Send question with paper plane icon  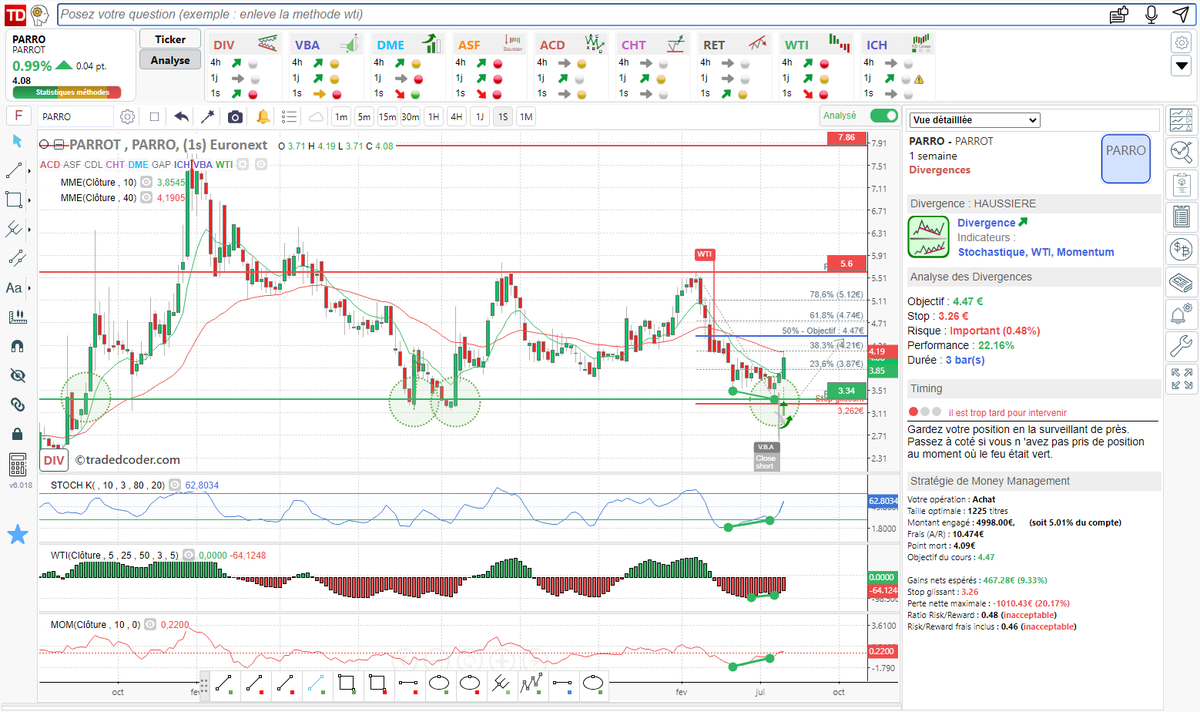tap(1181, 15)
